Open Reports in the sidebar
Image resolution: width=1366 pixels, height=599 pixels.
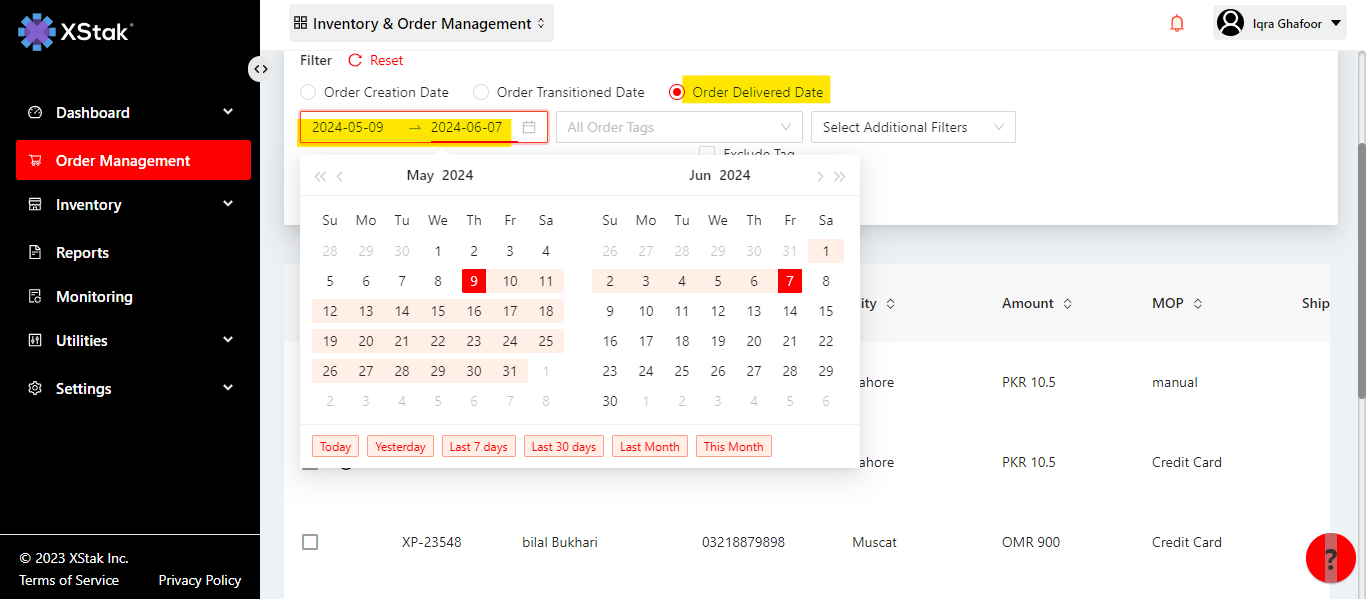[82, 253]
